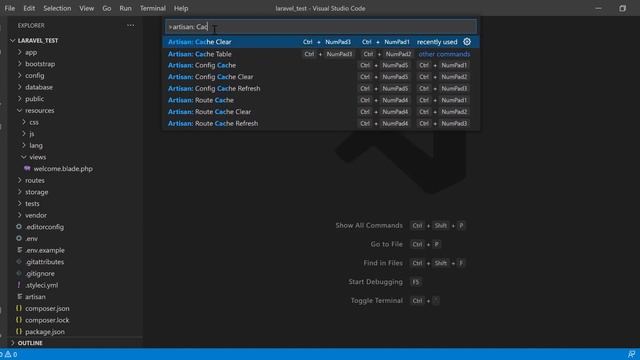This screenshot has height=360, width=640.
Task: Expand the vendor folder
Action: pos(20,215)
